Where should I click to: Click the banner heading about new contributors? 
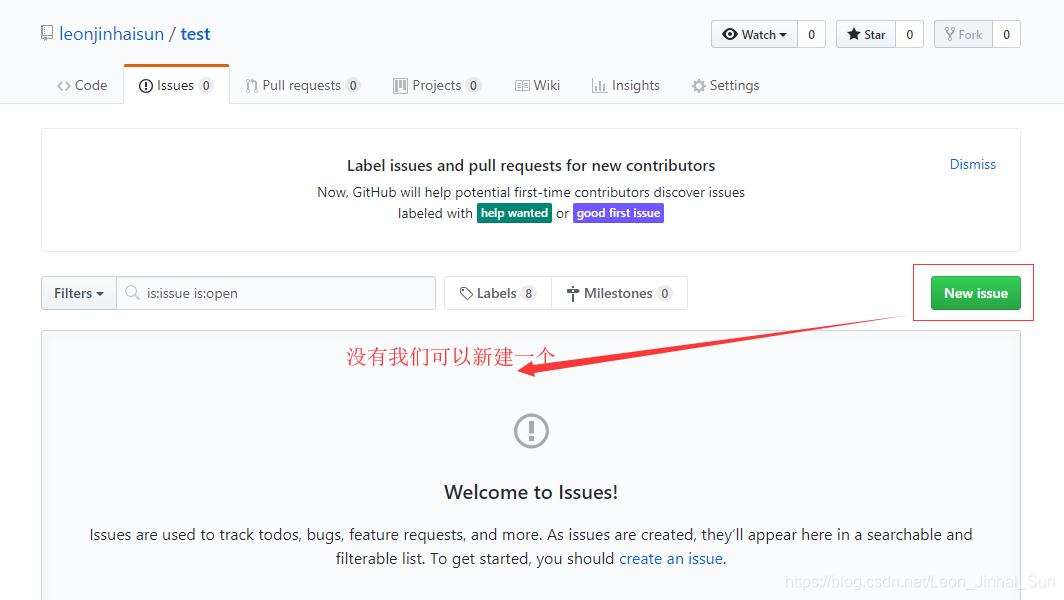[531, 166]
